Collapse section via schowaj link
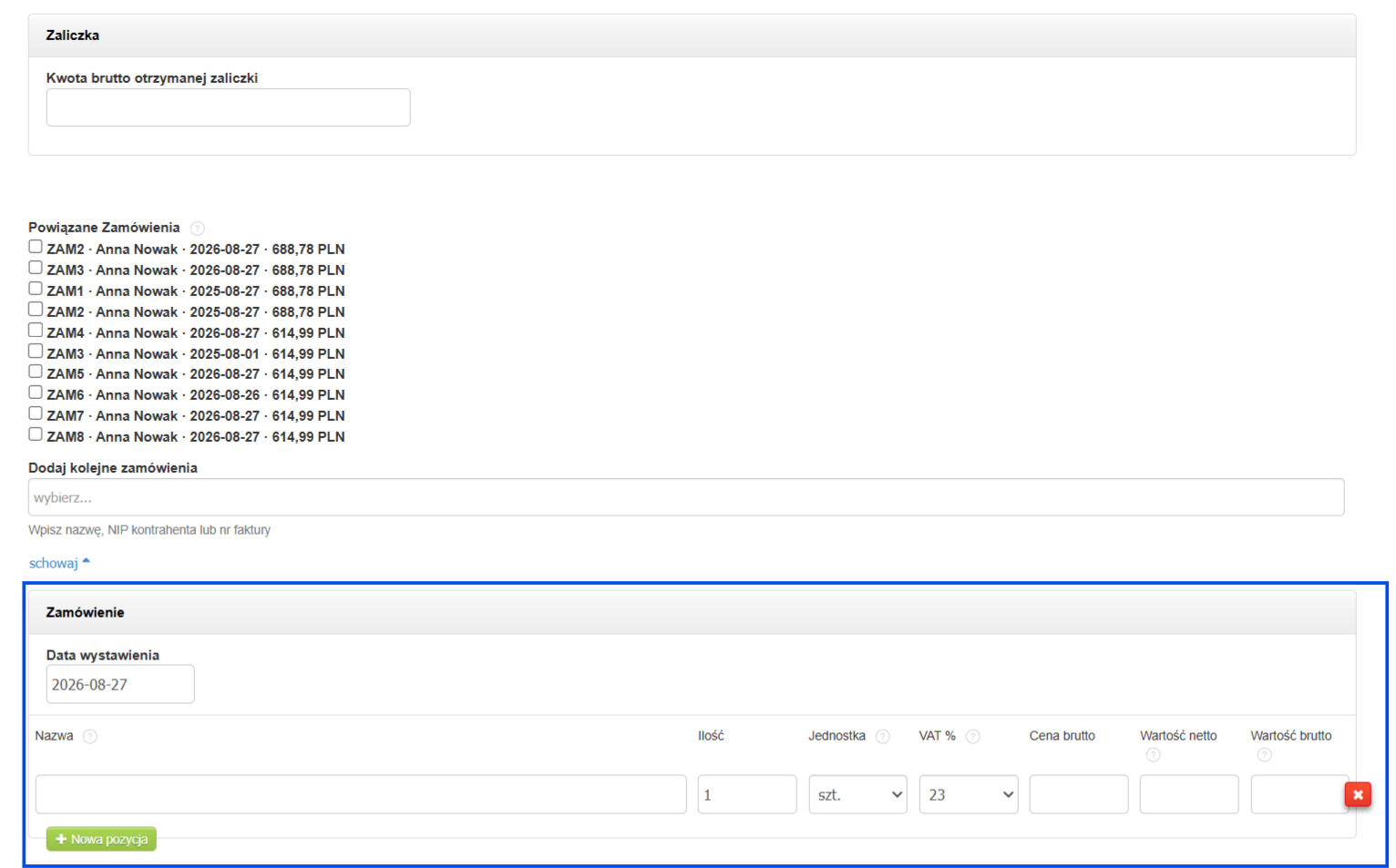Image resolution: width=1396 pixels, height=868 pixels. tap(59, 563)
